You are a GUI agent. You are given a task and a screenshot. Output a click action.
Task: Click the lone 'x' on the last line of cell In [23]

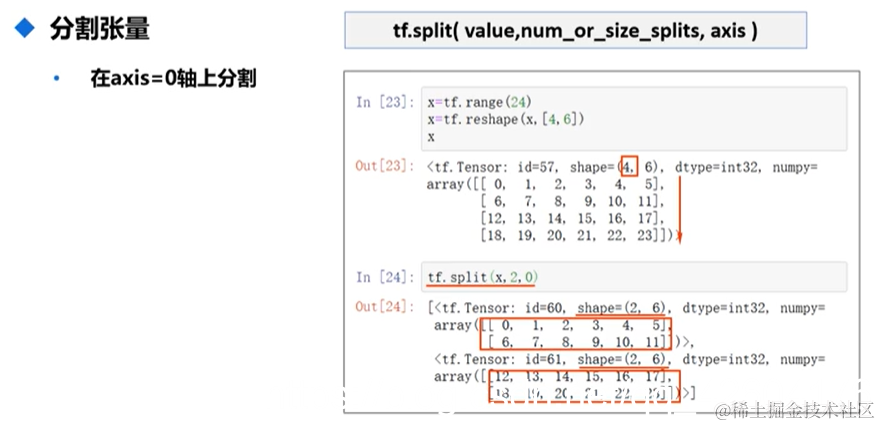pyautogui.click(x=431, y=137)
